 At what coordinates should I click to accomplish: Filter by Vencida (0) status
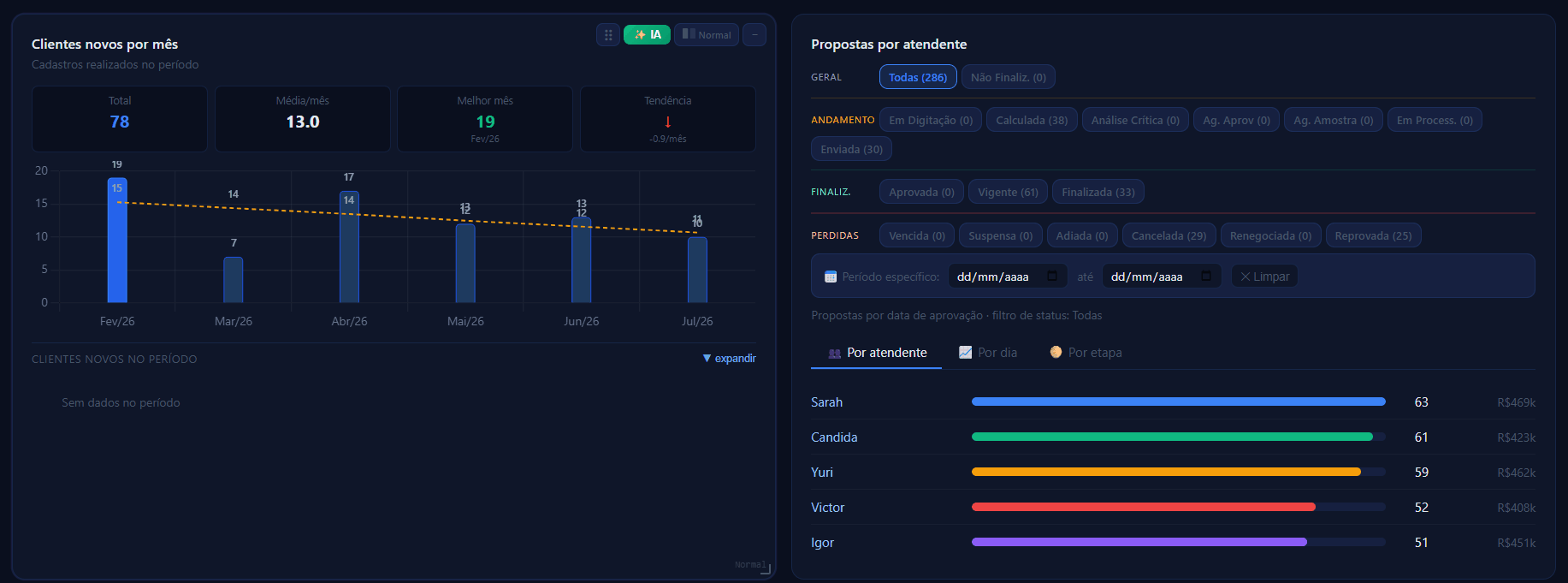click(x=917, y=235)
